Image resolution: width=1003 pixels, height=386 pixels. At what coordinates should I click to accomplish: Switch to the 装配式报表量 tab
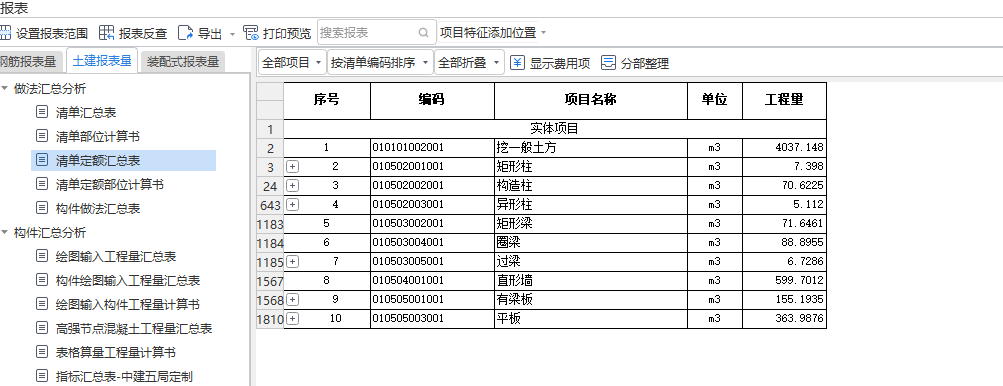coord(183,62)
